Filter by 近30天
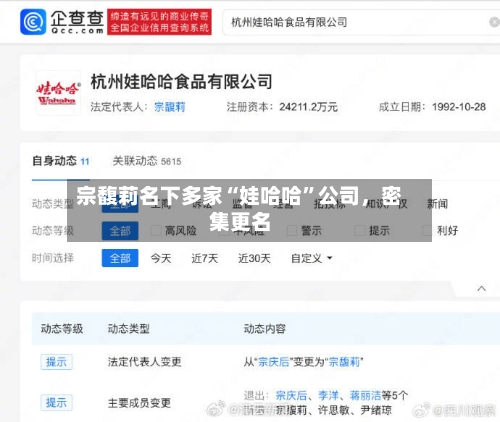Image resolution: width=500 pixels, height=422 pixels. click(254, 258)
